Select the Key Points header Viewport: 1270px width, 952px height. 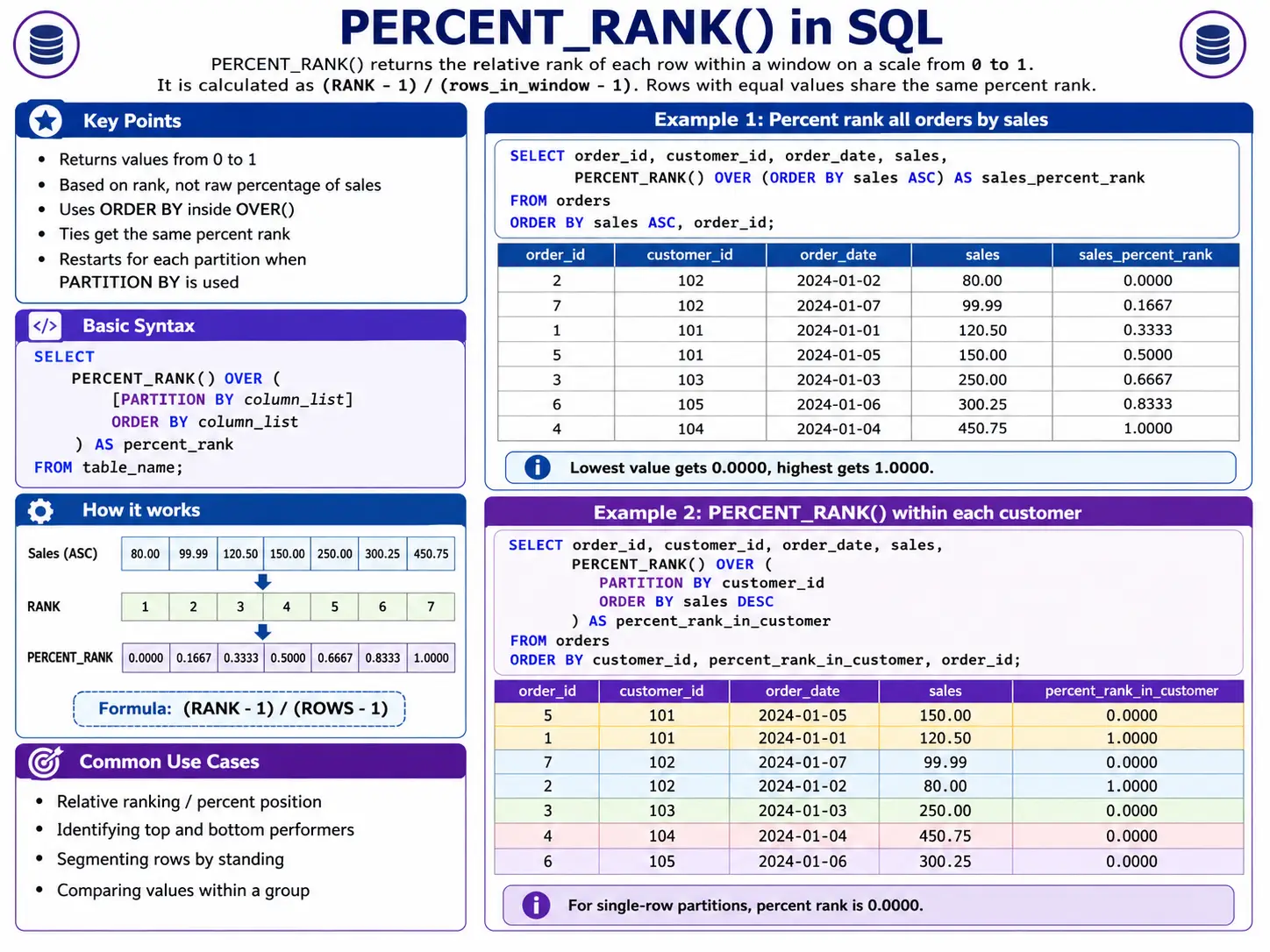tap(241, 120)
